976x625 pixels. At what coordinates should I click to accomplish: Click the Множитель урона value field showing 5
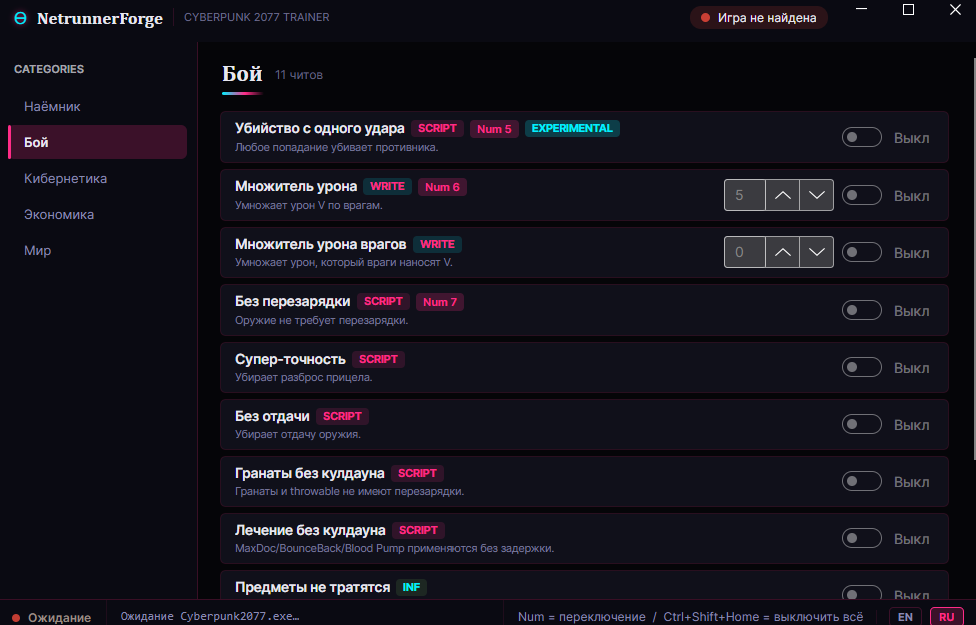click(744, 195)
